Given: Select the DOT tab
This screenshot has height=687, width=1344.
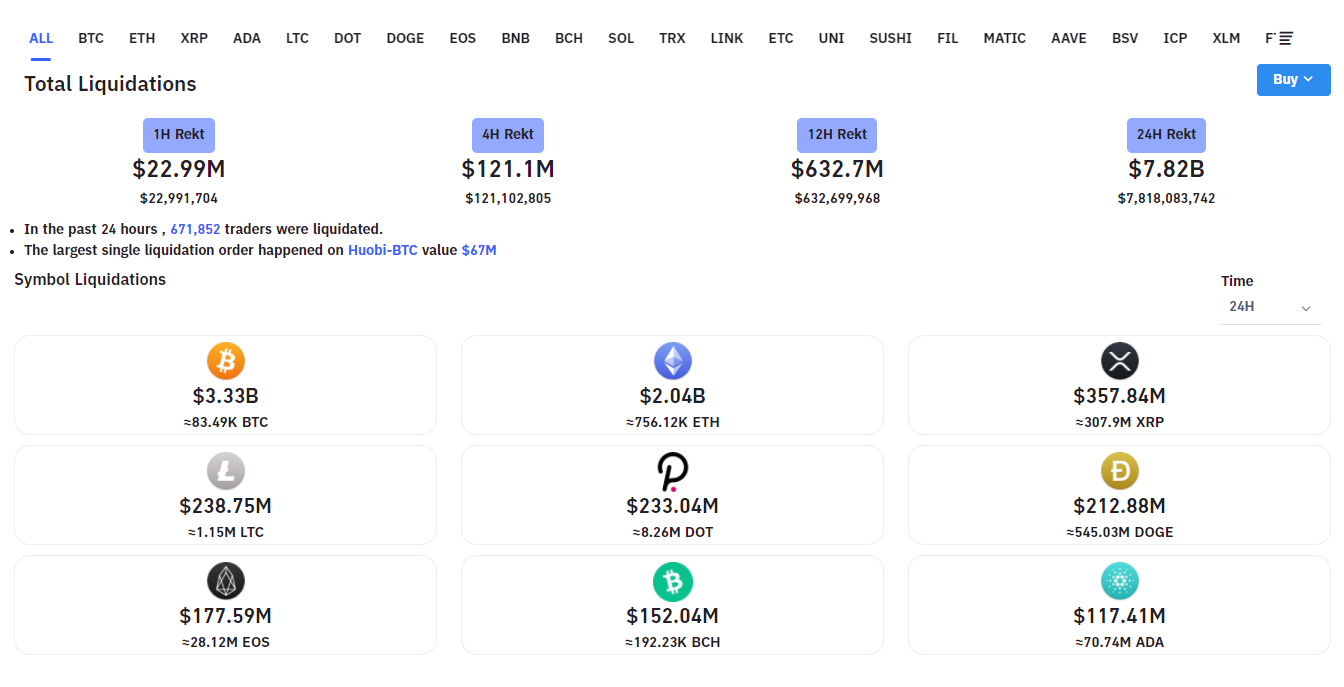Looking at the screenshot, I should (348, 38).
